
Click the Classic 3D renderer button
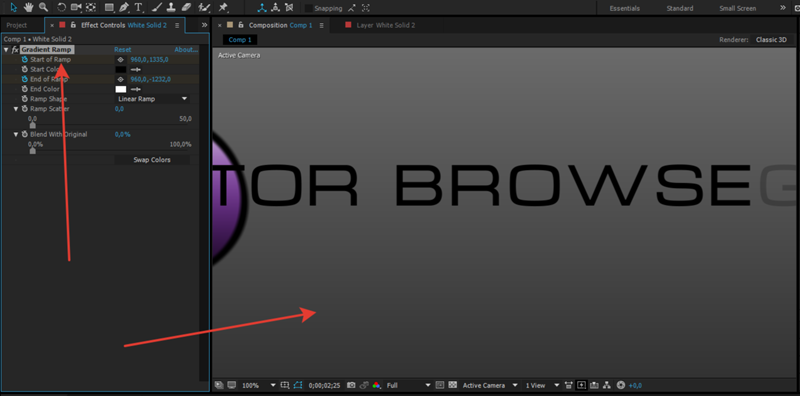tap(771, 40)
